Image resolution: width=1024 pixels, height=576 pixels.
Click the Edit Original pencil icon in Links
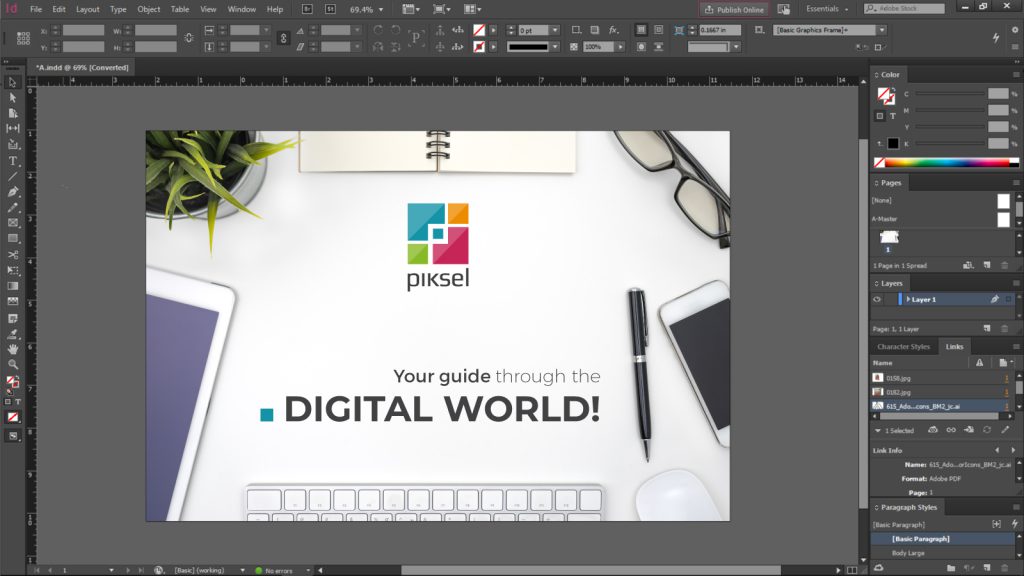(1005, 429)
